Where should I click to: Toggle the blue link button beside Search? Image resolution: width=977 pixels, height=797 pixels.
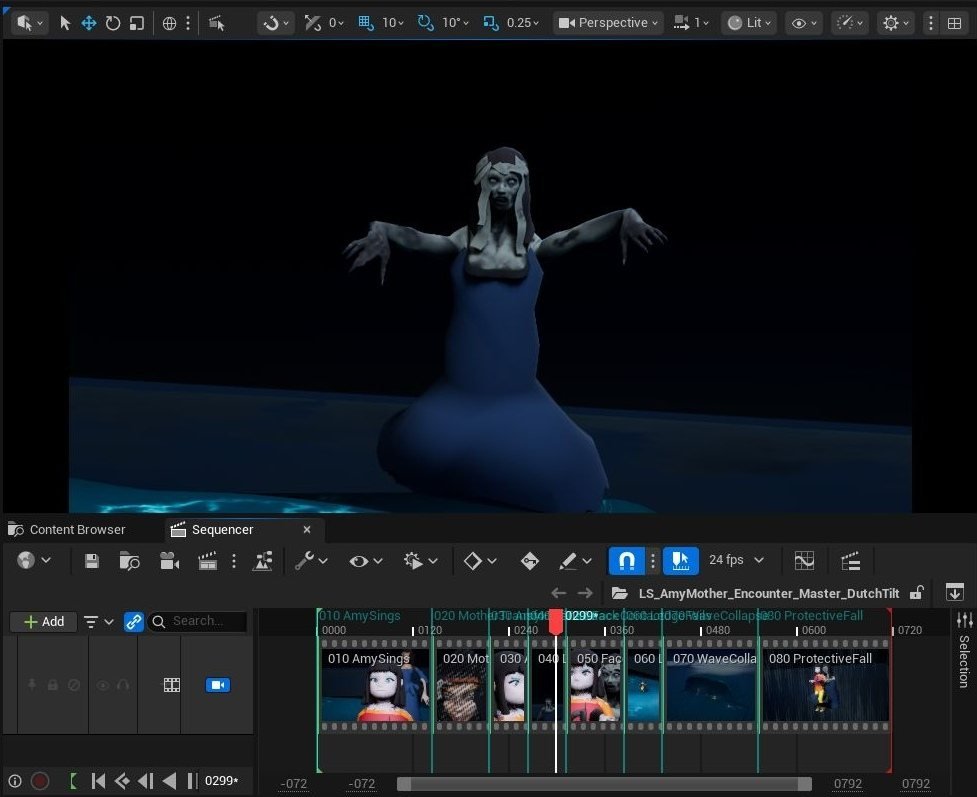click(133, 621)
